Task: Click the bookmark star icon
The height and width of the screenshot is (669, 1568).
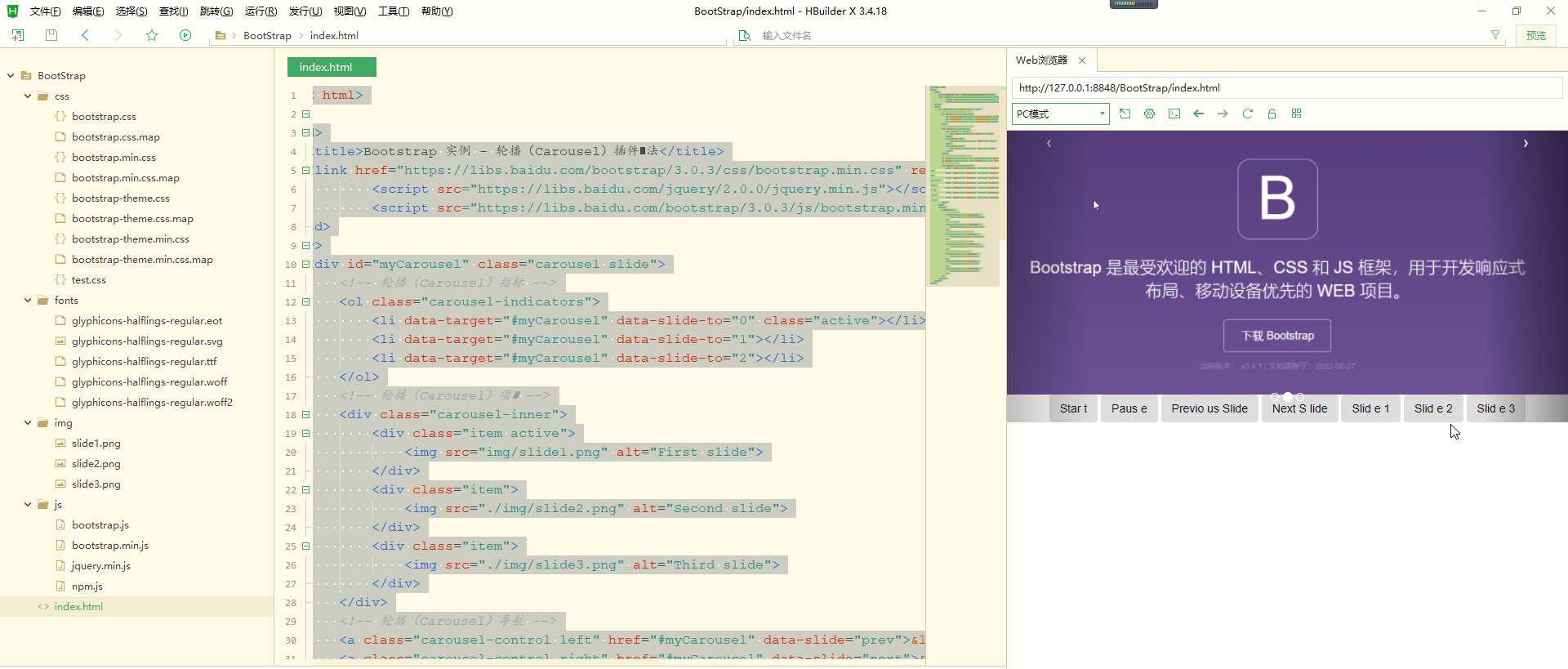Action: 152,35
